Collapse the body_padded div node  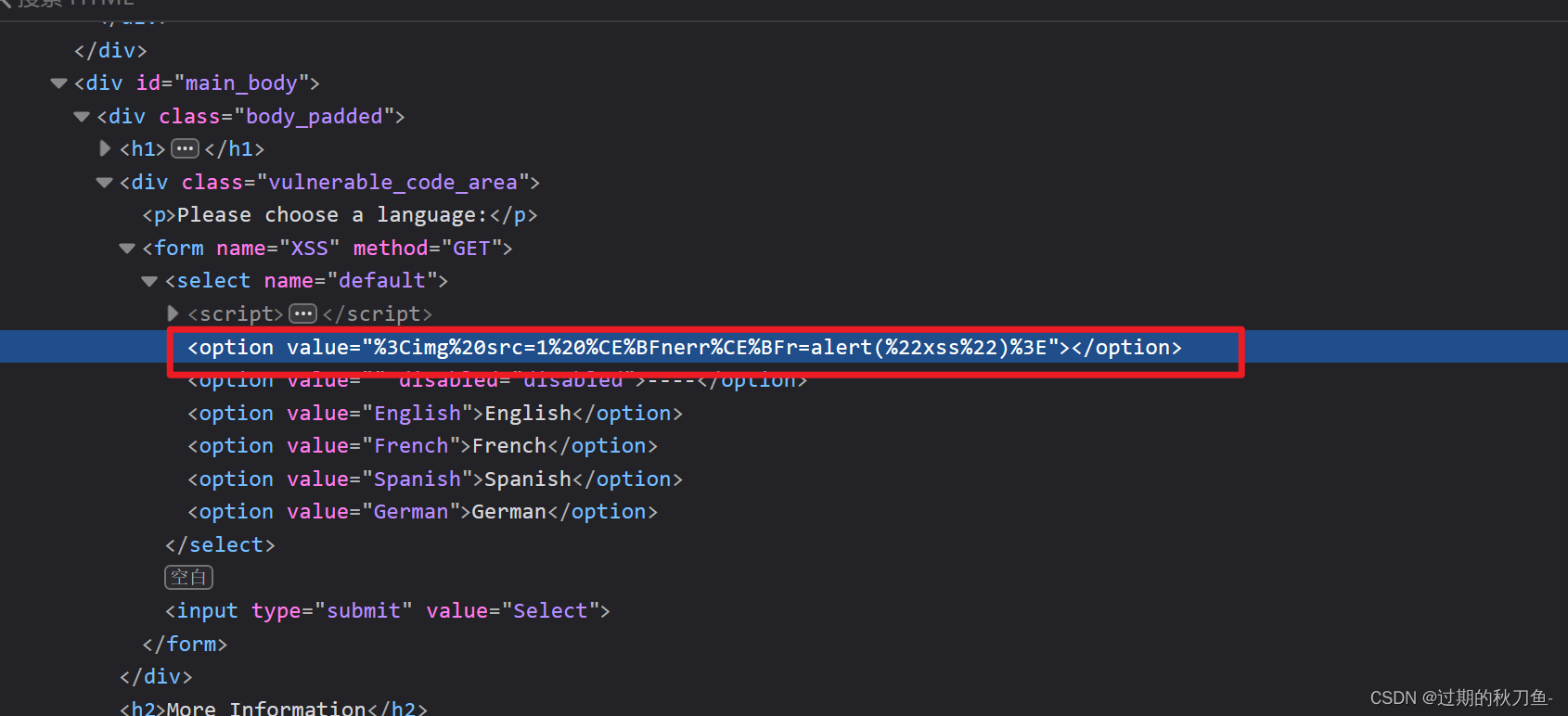tap(82, 117)
